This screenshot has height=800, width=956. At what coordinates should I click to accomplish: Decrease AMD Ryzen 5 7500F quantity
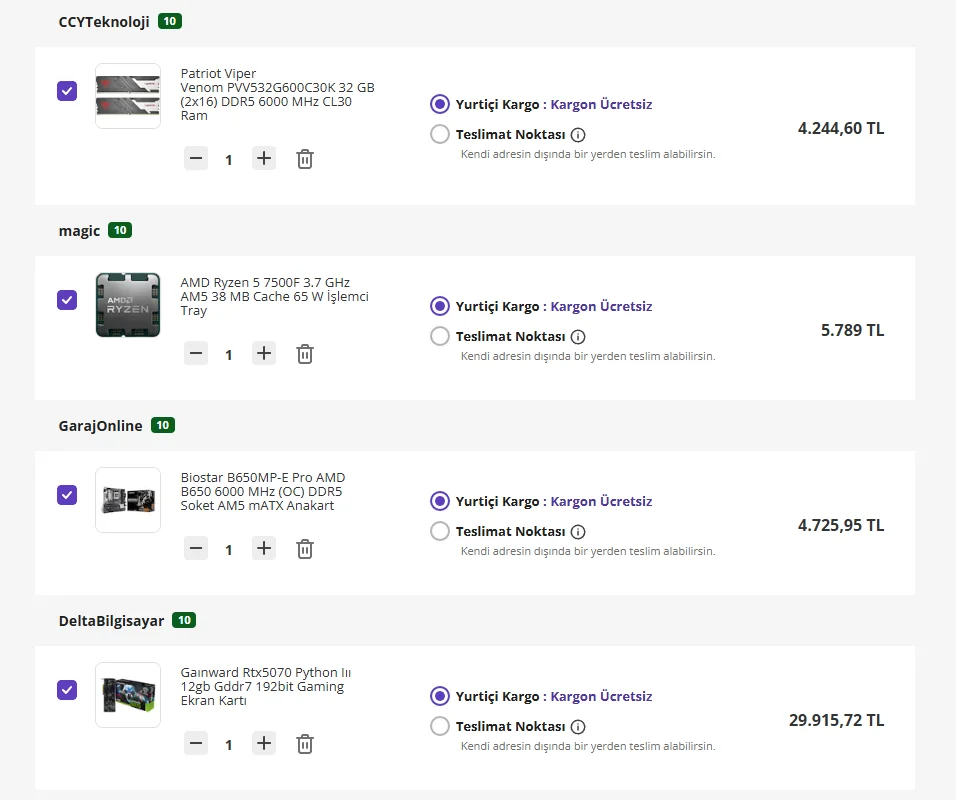[197, 353]
